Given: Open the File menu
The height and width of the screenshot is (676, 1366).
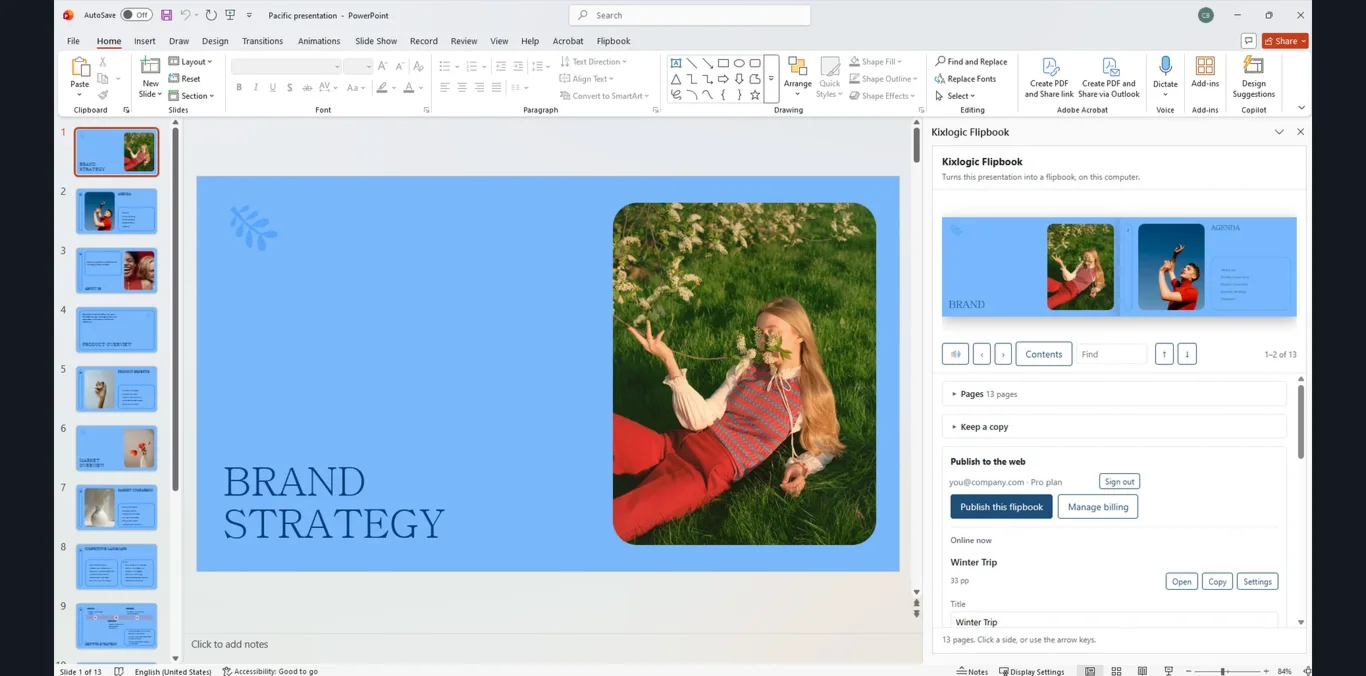Looking at the screenshot, I should click(x=73, y=41).
